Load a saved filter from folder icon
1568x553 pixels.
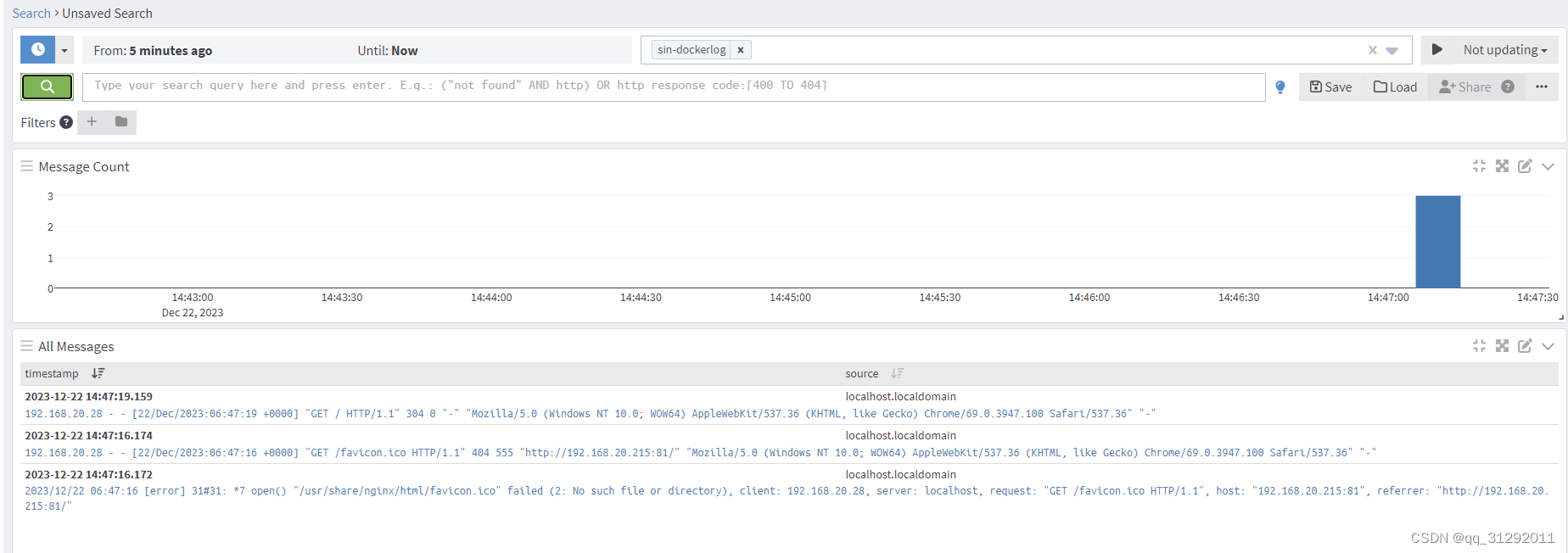pyautogui.click(x=121, y=122)
